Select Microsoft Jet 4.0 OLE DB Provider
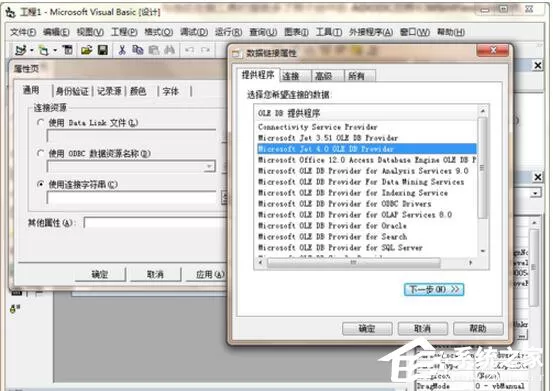The image size is (553, 391). [x=367, y=149]
